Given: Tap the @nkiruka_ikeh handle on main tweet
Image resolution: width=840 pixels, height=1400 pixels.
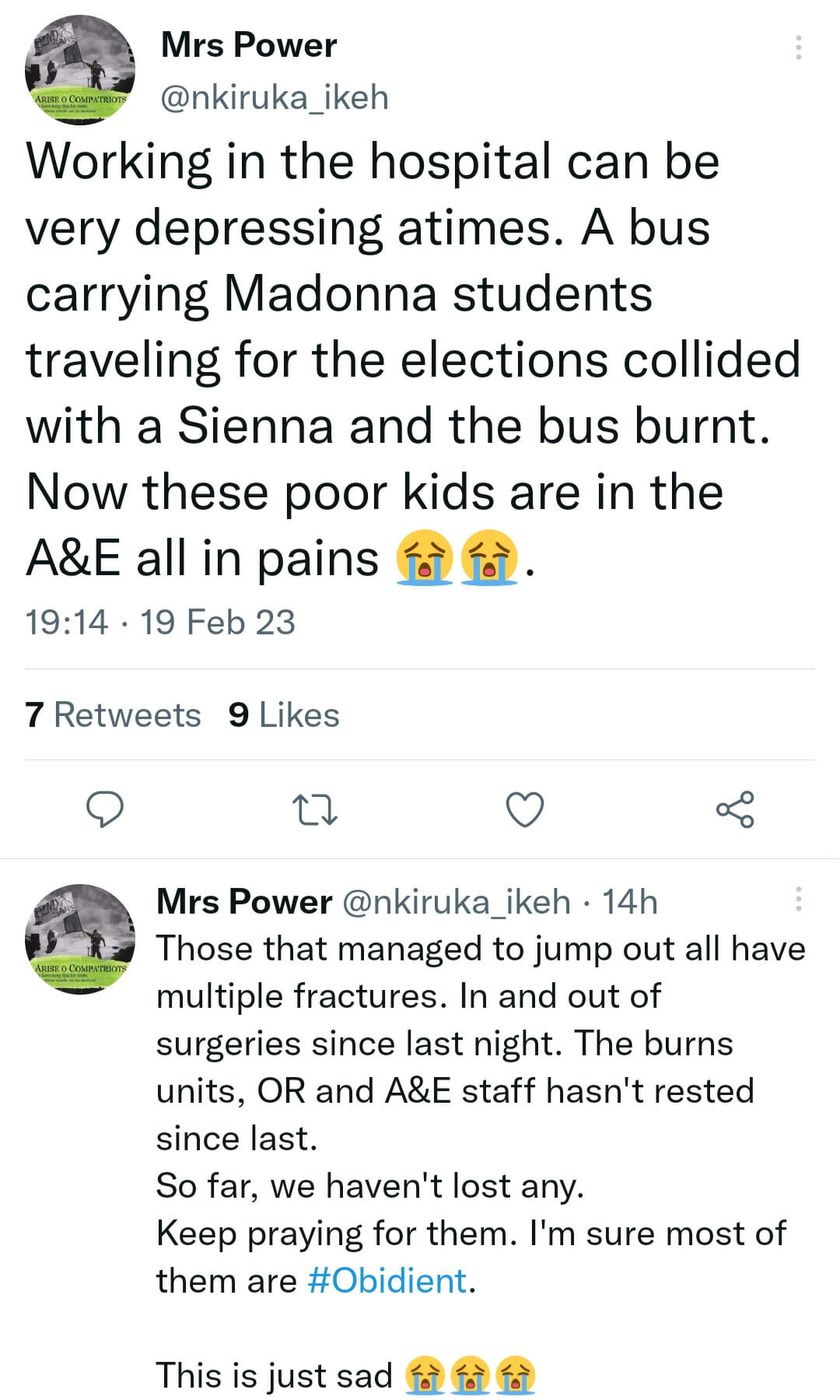Looking at the screenshot, I should click(x=275, y=98).
